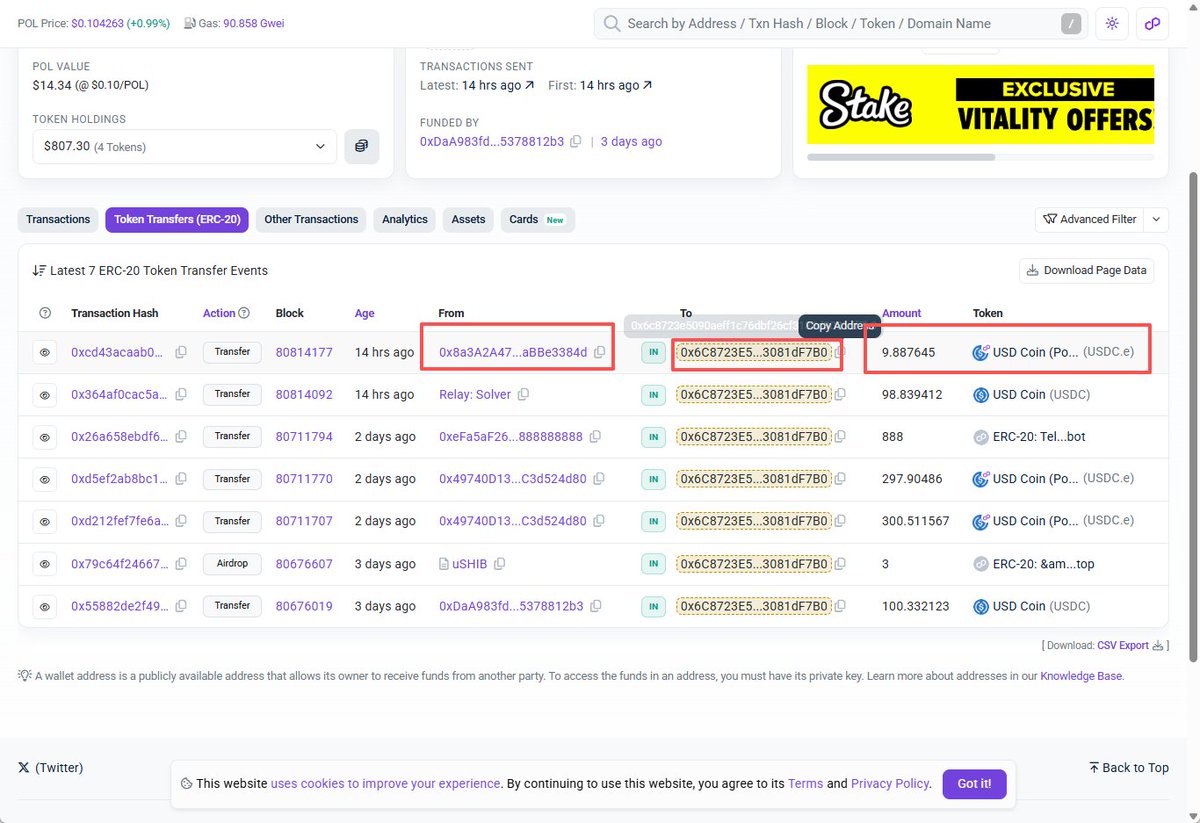Viewport: 1200px width, 823px height.
Task: Click the slash shortcut key in search bar
Action: point(1071,24)
